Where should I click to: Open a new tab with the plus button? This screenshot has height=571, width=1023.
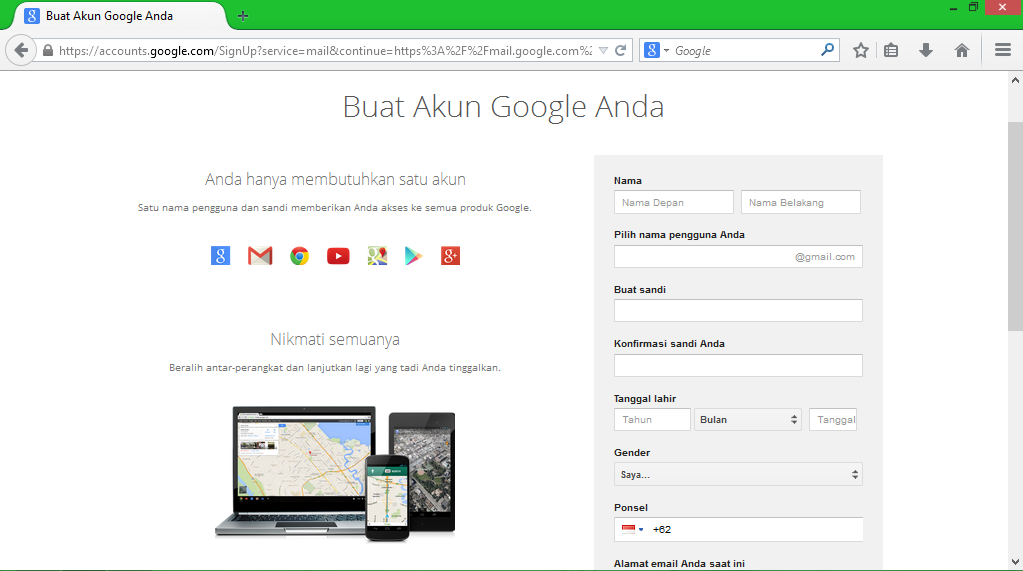pos(243,16)
